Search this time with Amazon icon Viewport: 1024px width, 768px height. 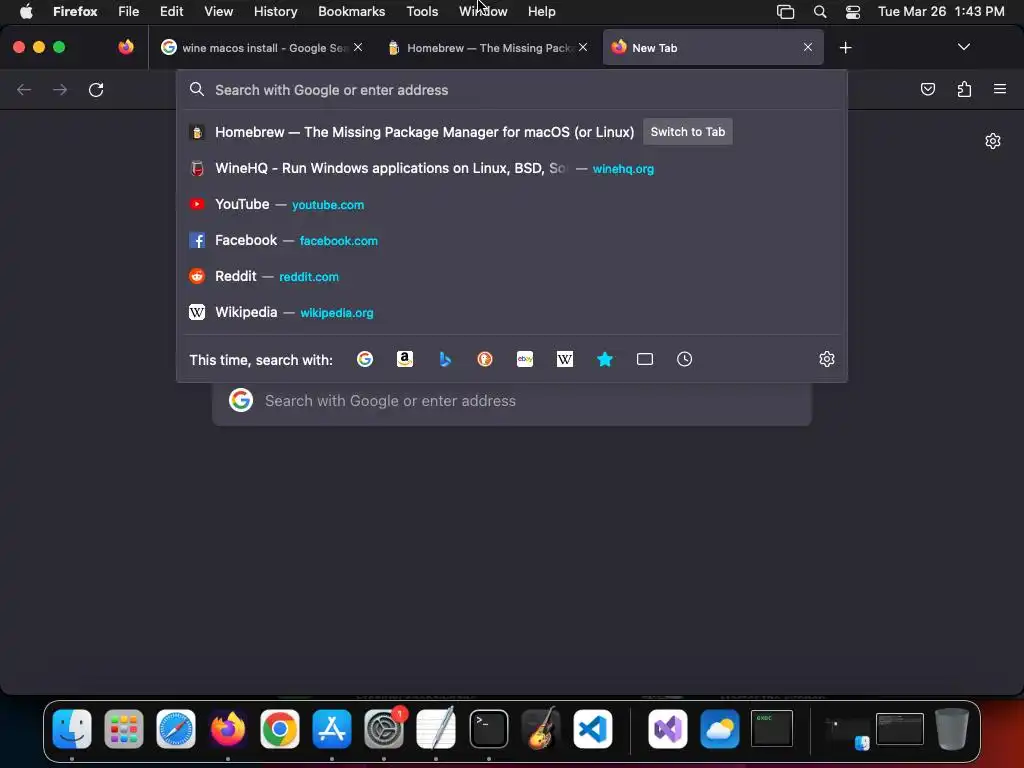[405, 359]
